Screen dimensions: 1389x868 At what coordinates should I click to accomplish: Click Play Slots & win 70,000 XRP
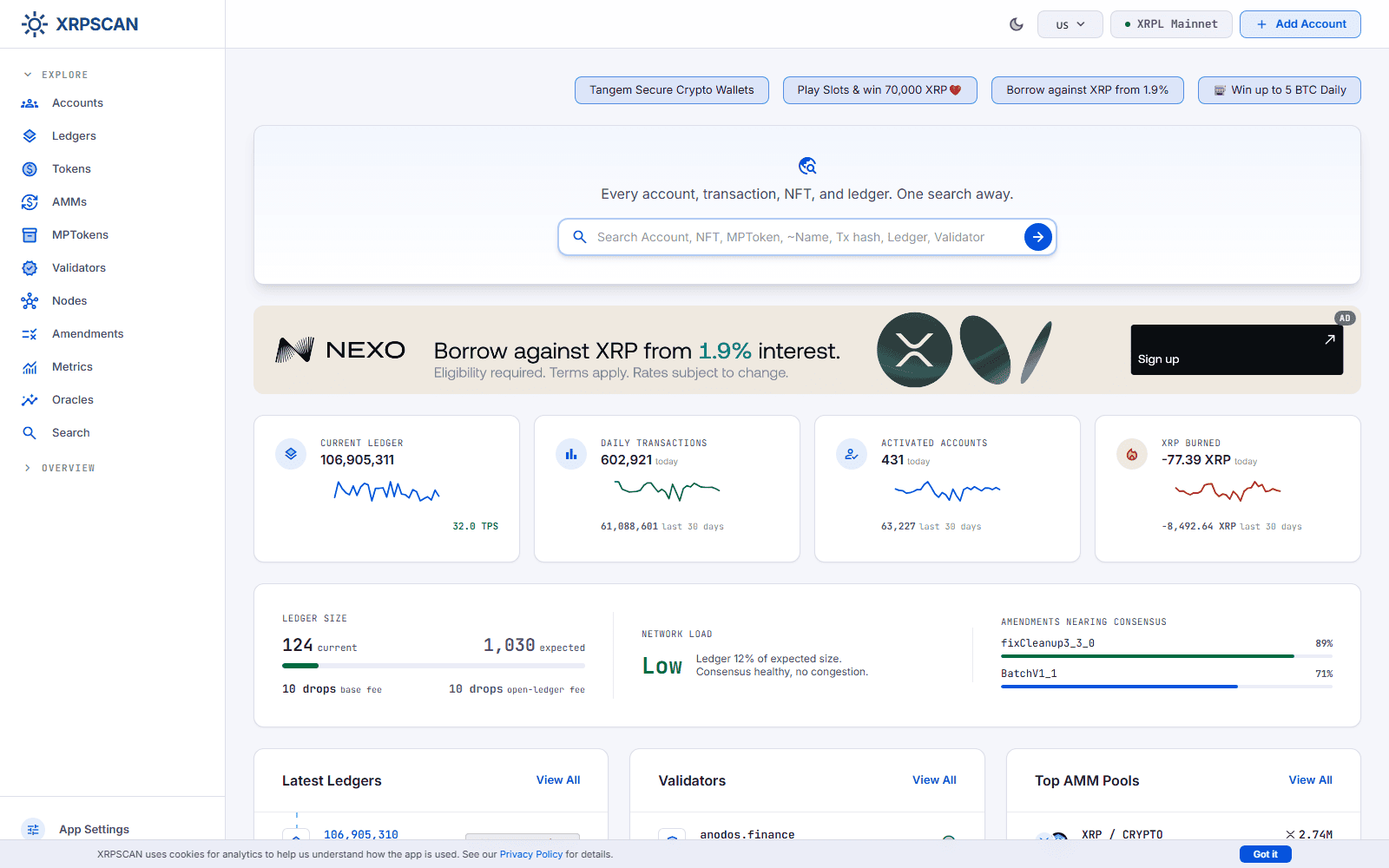pos(880,90)
